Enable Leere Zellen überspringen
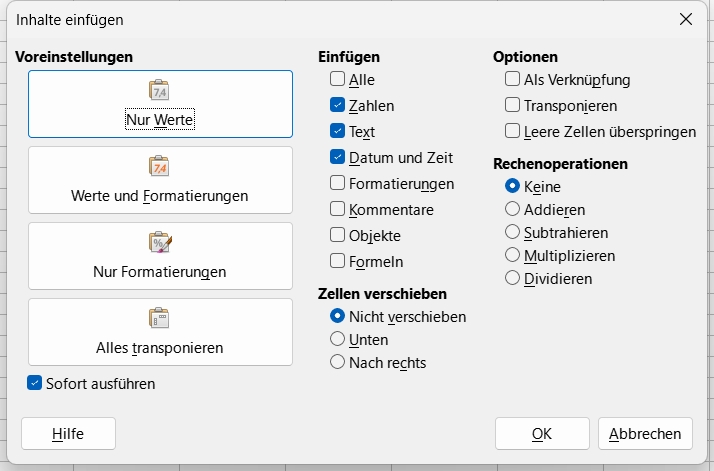The height and width of the screenshot is (471, 714). tap(513, 131)
